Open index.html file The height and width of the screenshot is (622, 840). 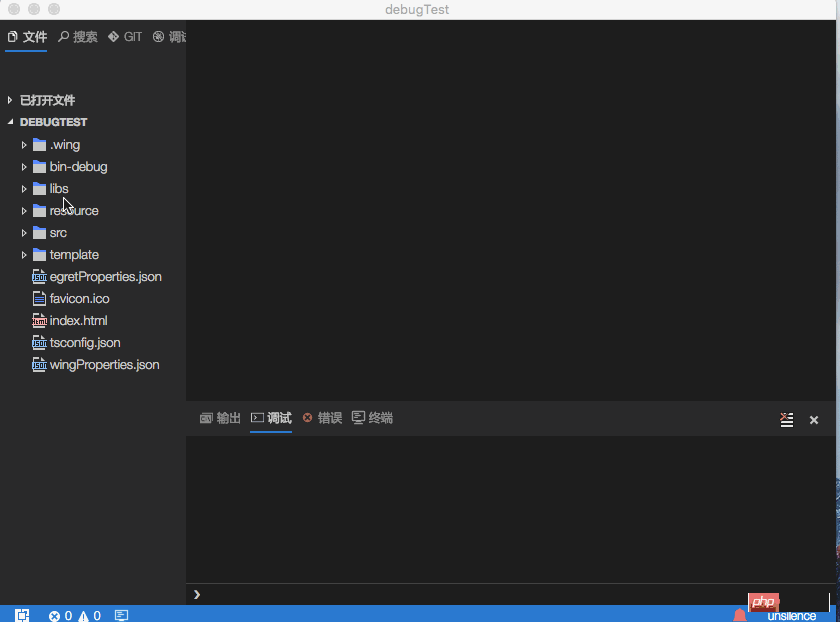click(78, 320)
